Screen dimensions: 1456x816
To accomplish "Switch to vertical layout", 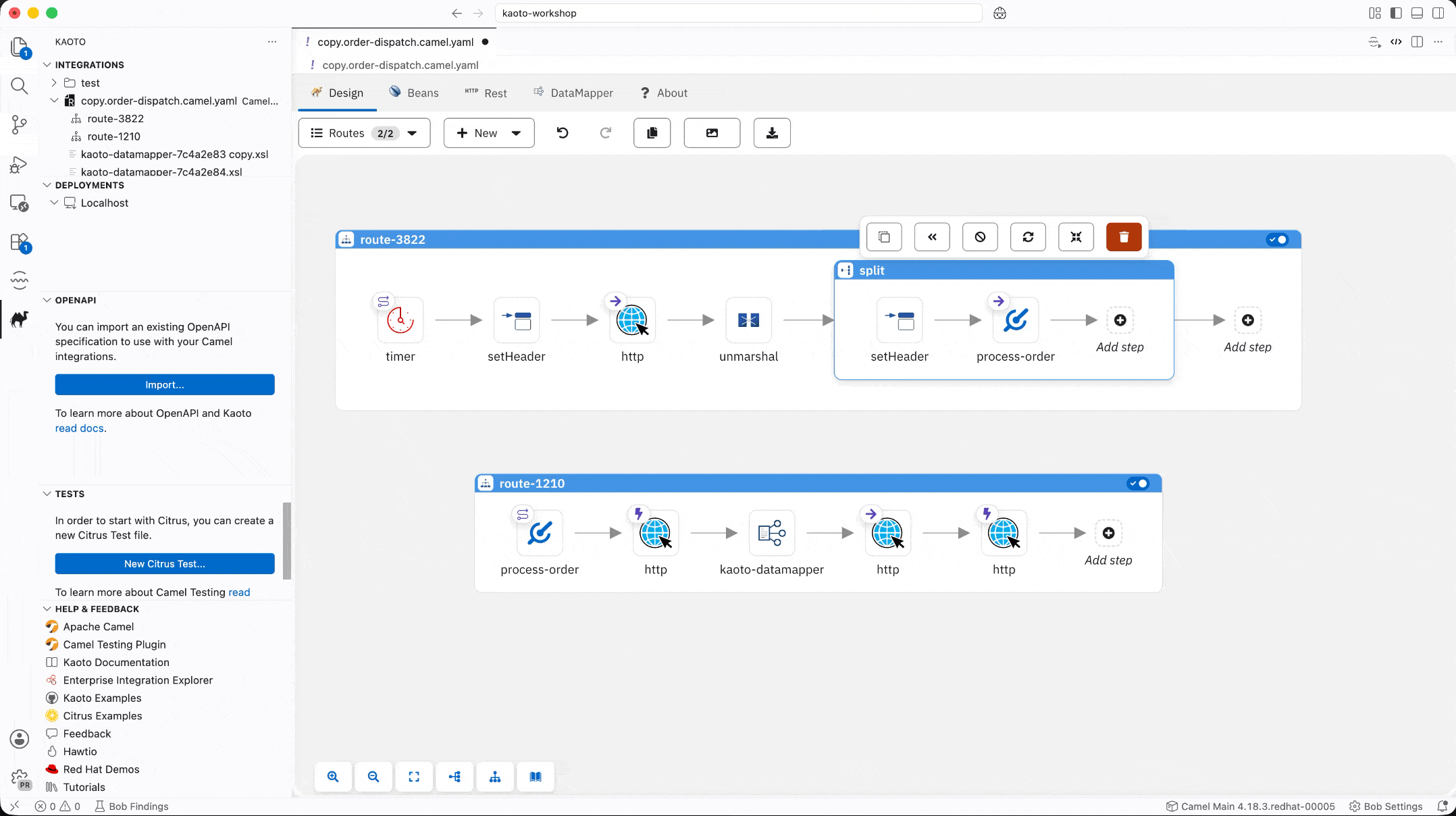I will tap(495, 777).
